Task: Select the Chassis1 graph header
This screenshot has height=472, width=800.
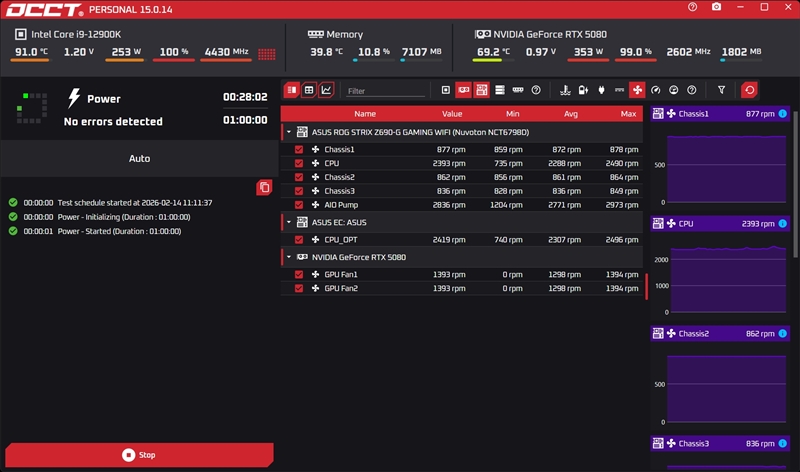Action: (x=720, y=114)
